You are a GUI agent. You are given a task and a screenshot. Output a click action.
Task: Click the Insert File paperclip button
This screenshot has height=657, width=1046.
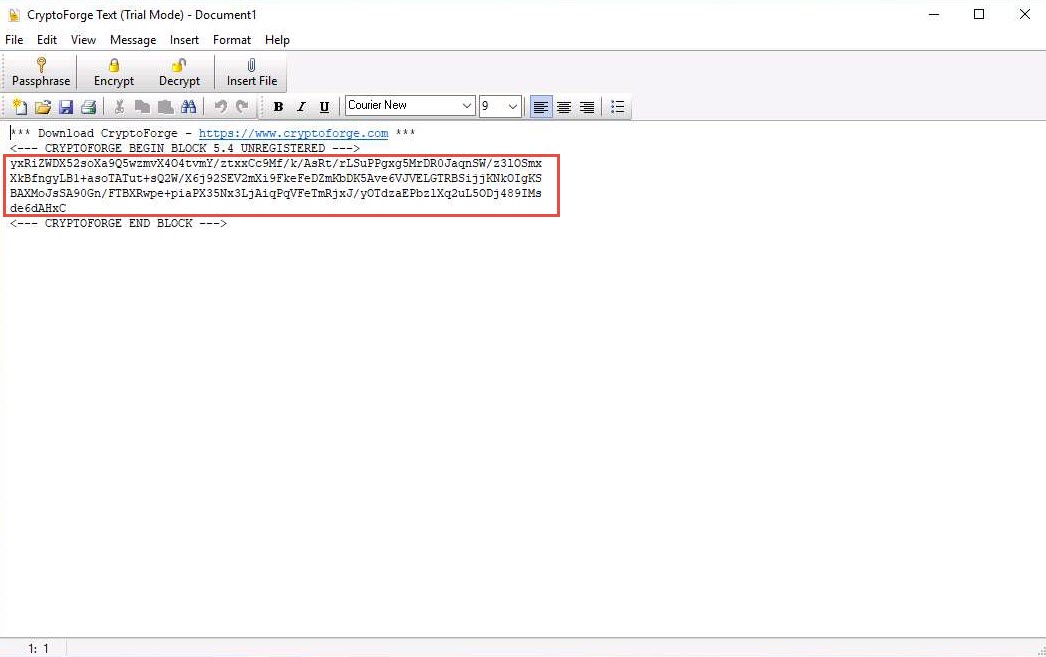point(252,73)
